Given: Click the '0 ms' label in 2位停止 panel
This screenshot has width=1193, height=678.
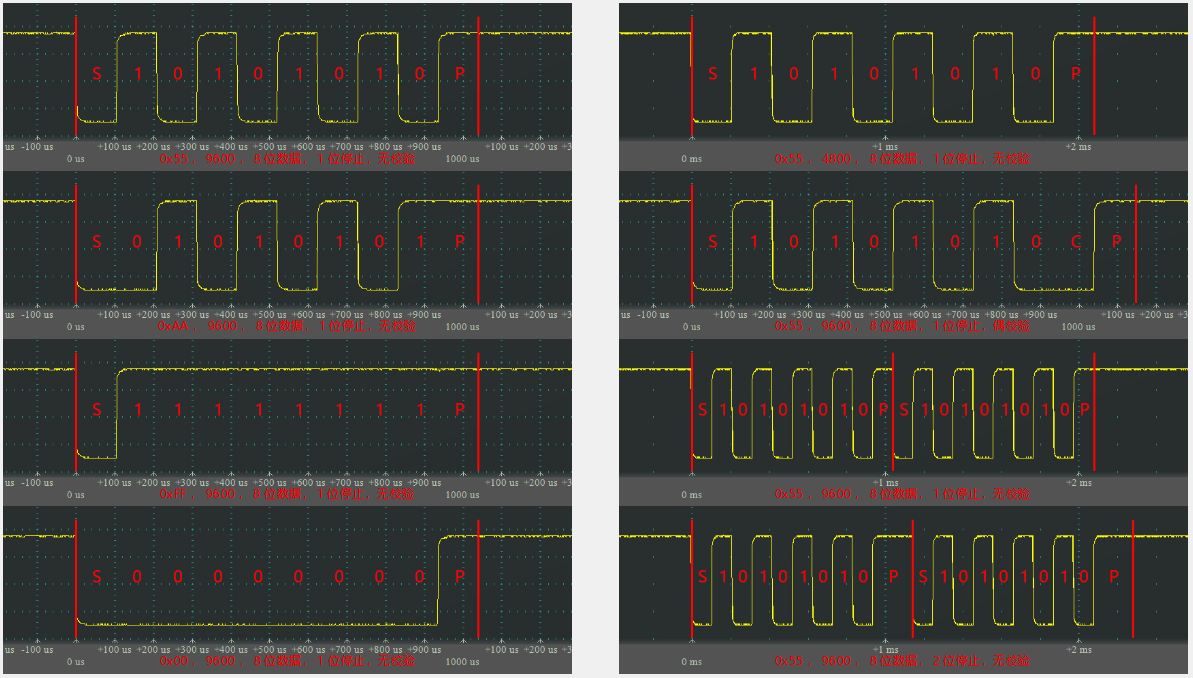Looking at the screenshot, I should pos(692,662).
